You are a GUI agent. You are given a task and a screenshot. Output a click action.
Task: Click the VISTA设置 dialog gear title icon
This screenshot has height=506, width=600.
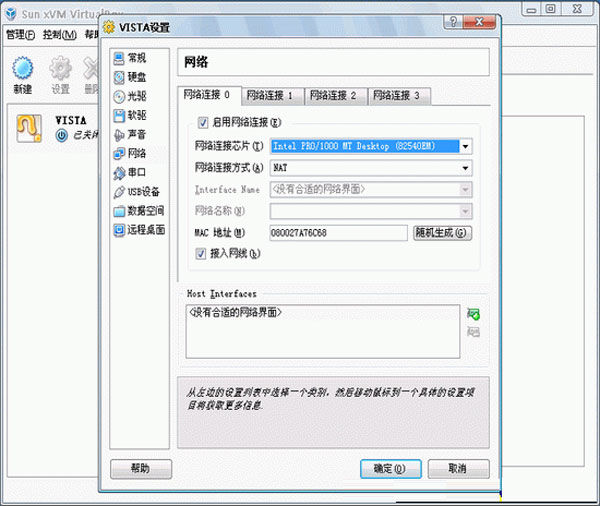[x=109, y=27]
